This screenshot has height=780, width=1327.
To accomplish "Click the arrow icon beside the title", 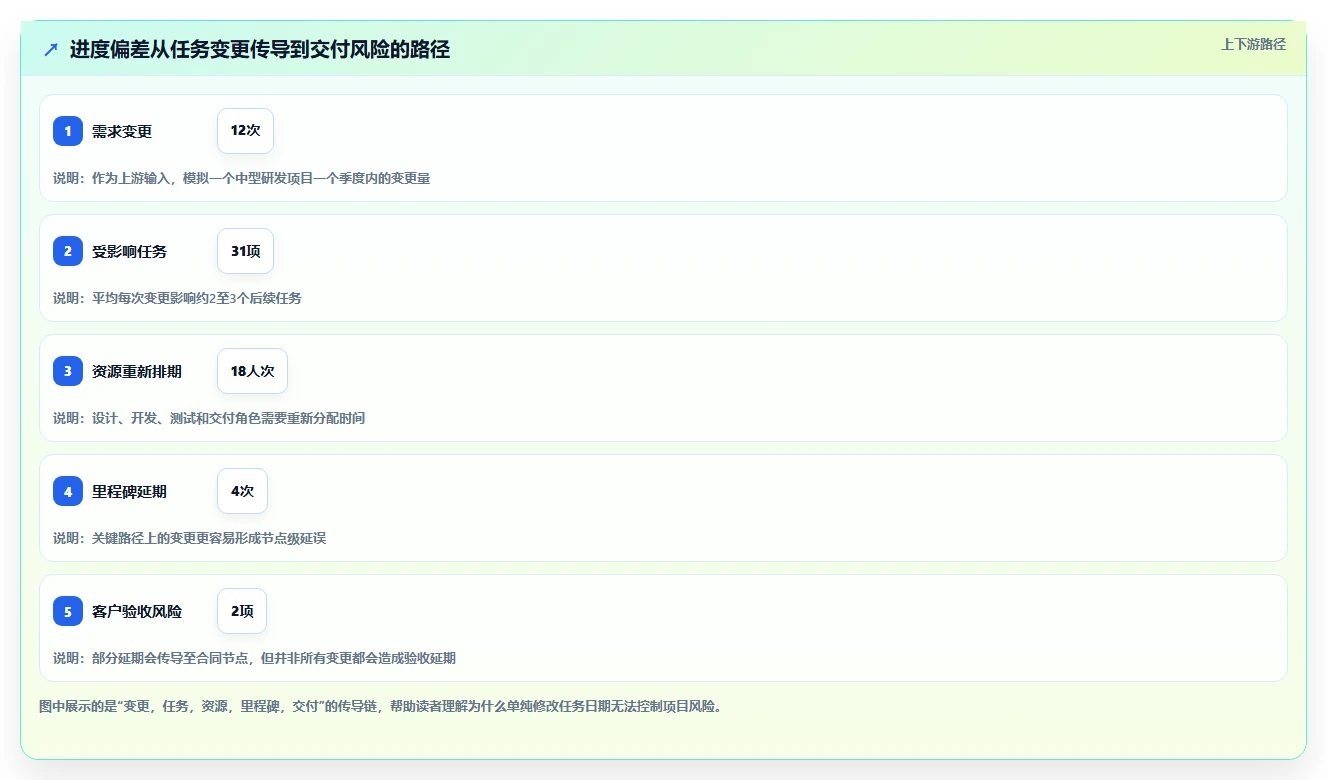I will coord(51,50).
